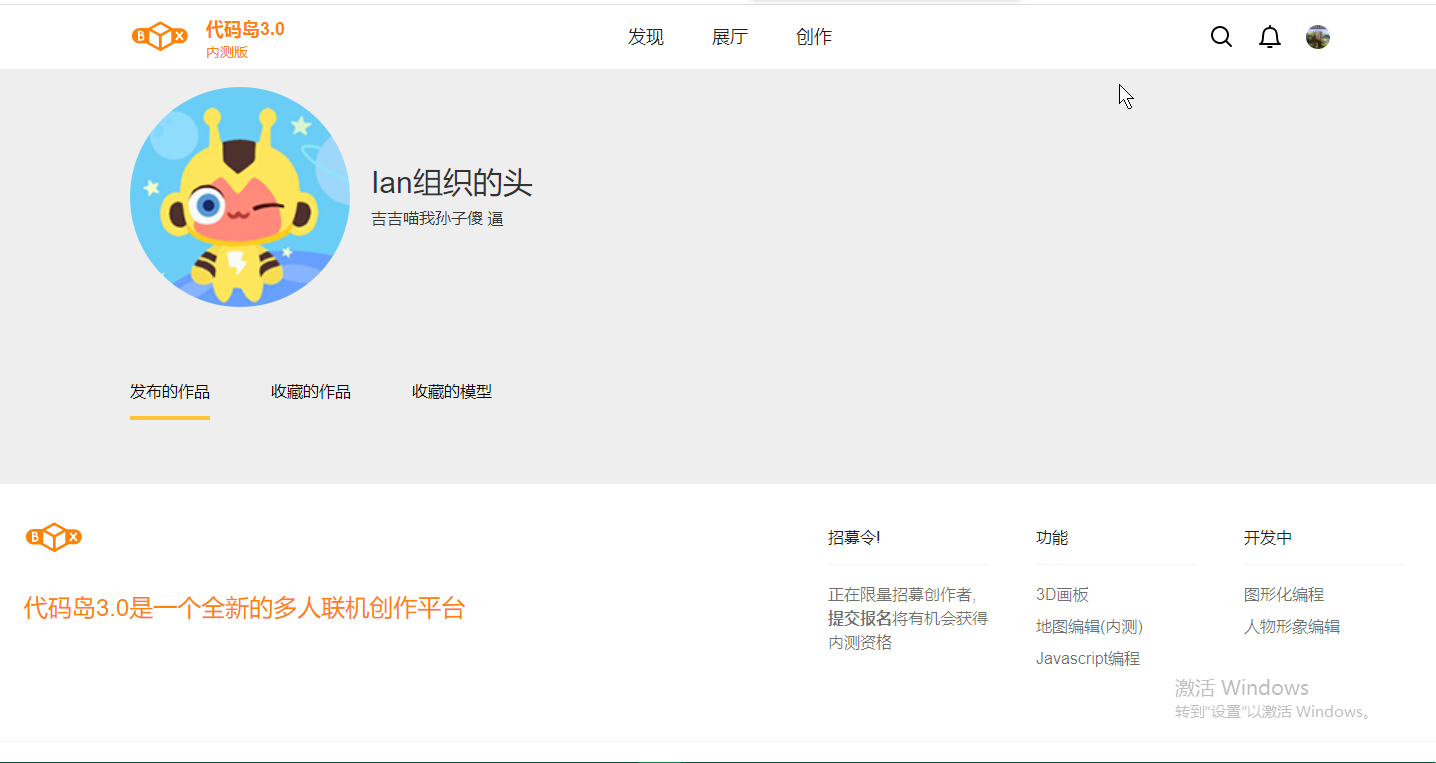
Task: Open the 图形化编程 link
Action: pyautogui.click(x=1284, y=594)
